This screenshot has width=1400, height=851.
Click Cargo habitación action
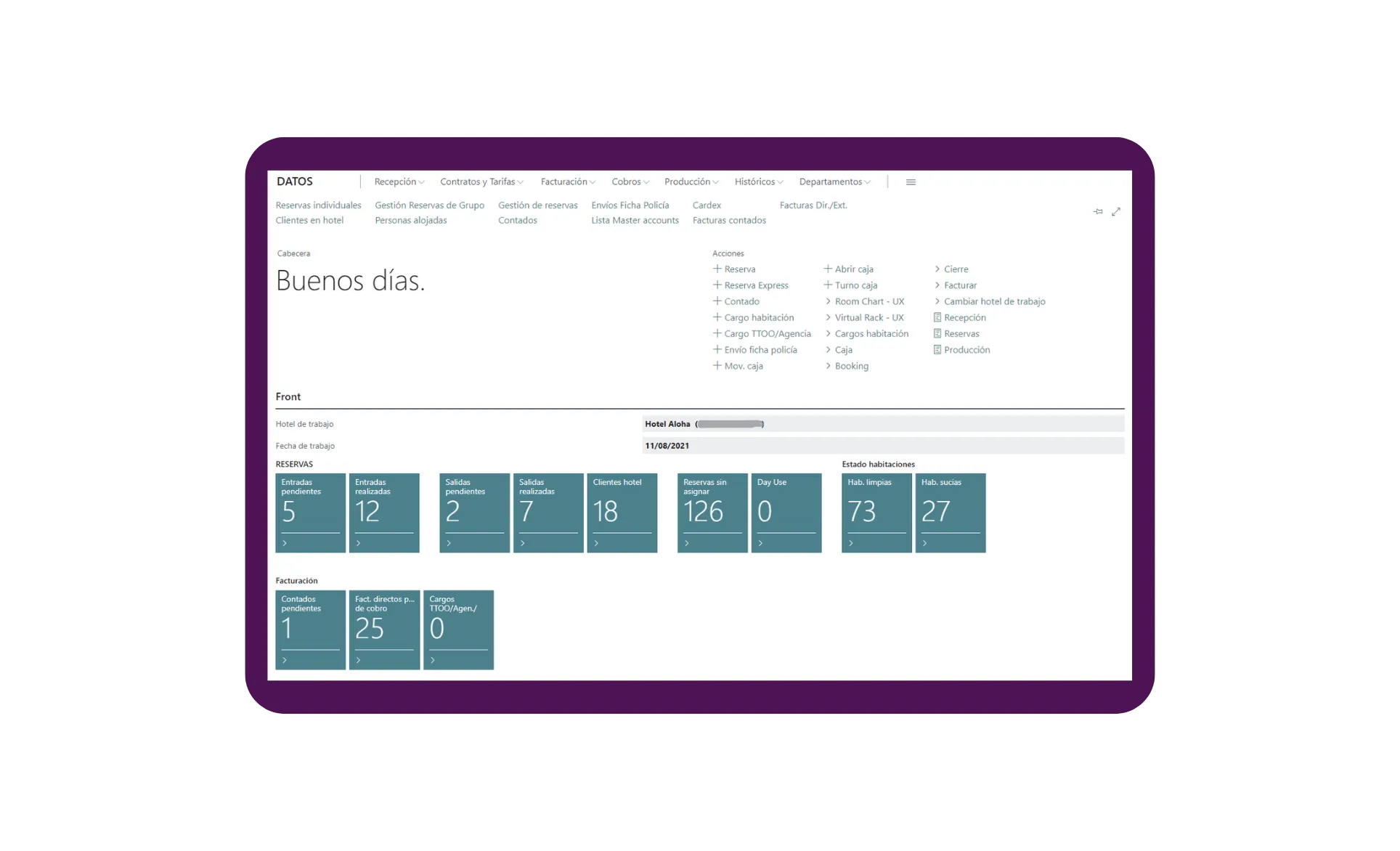coord(759,317)
